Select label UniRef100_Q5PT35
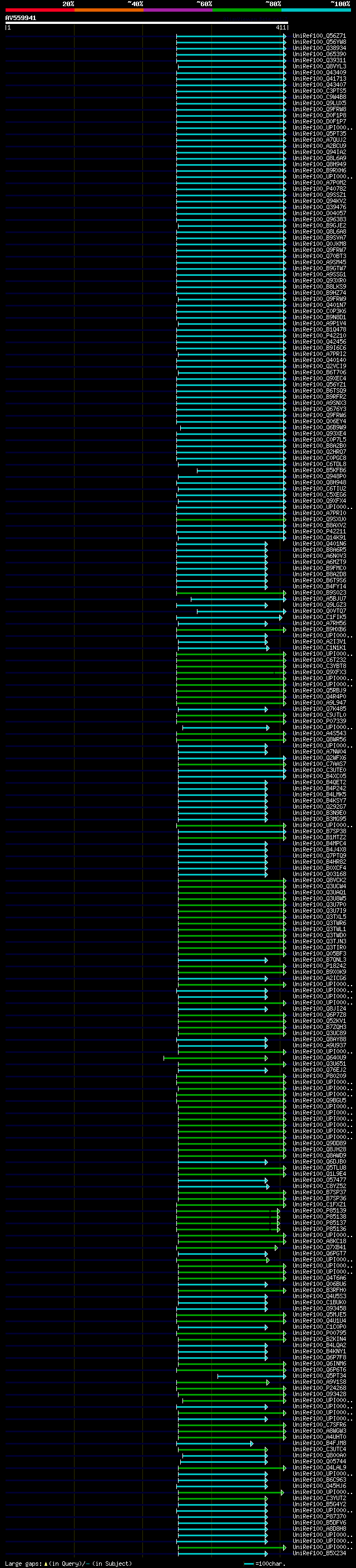356x1568 pixels. tap(319, 133)
